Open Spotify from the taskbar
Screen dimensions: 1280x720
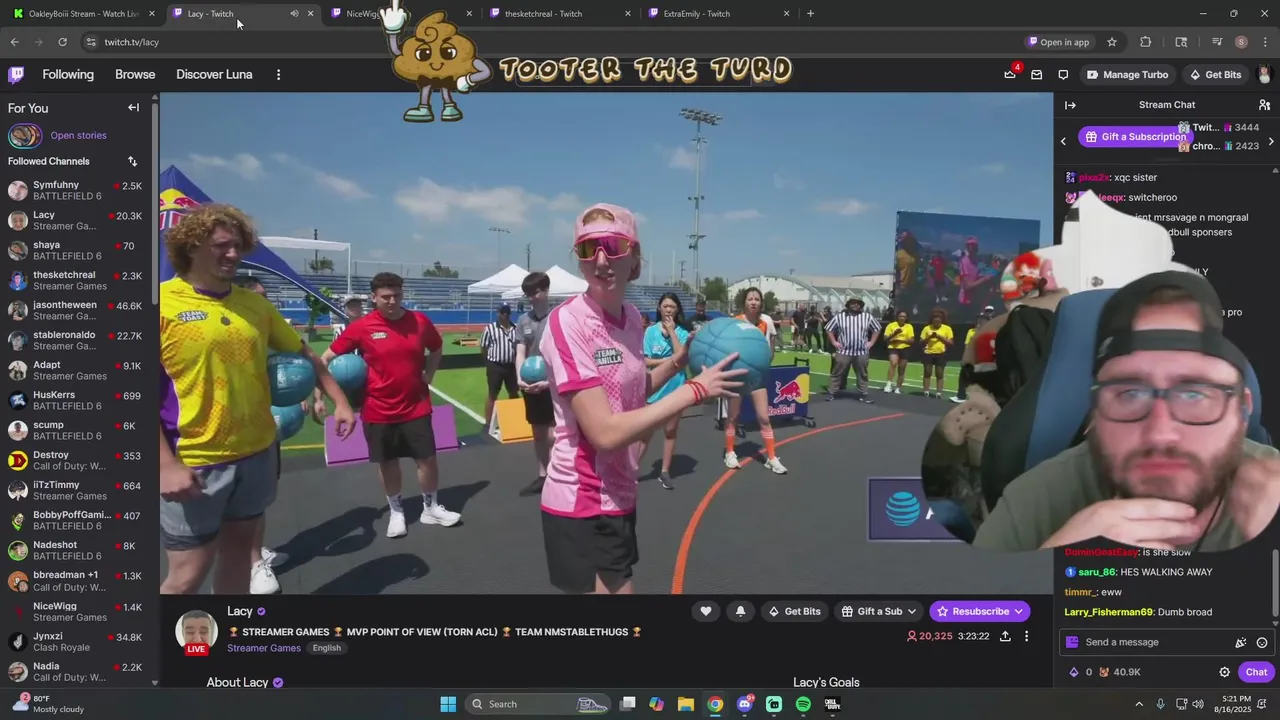[803, 704]
